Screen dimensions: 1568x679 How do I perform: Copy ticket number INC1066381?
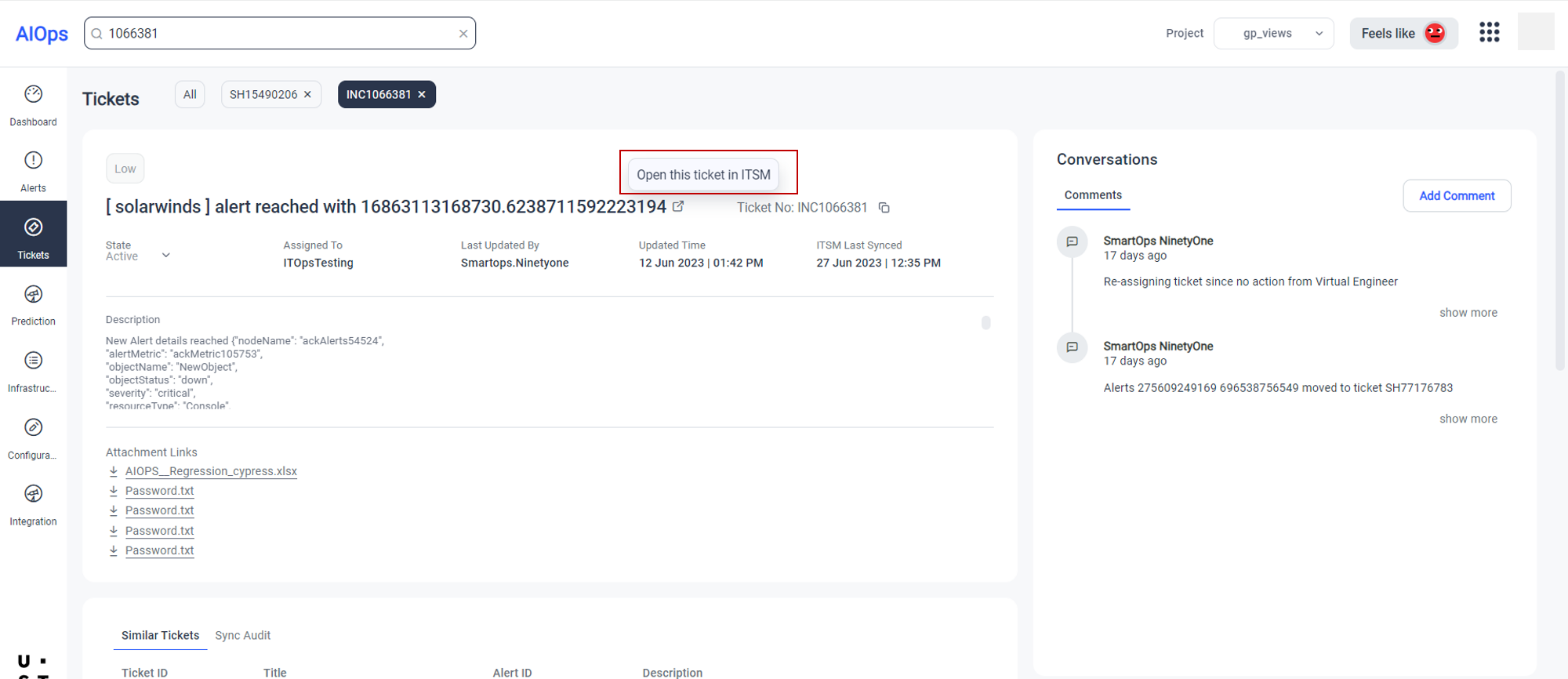(884, 208)
